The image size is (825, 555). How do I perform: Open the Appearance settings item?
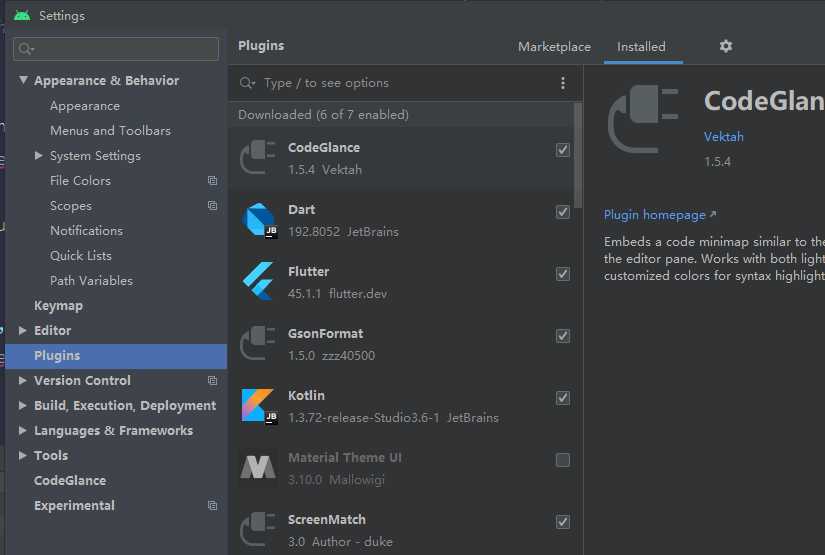[x=85, y=106]
